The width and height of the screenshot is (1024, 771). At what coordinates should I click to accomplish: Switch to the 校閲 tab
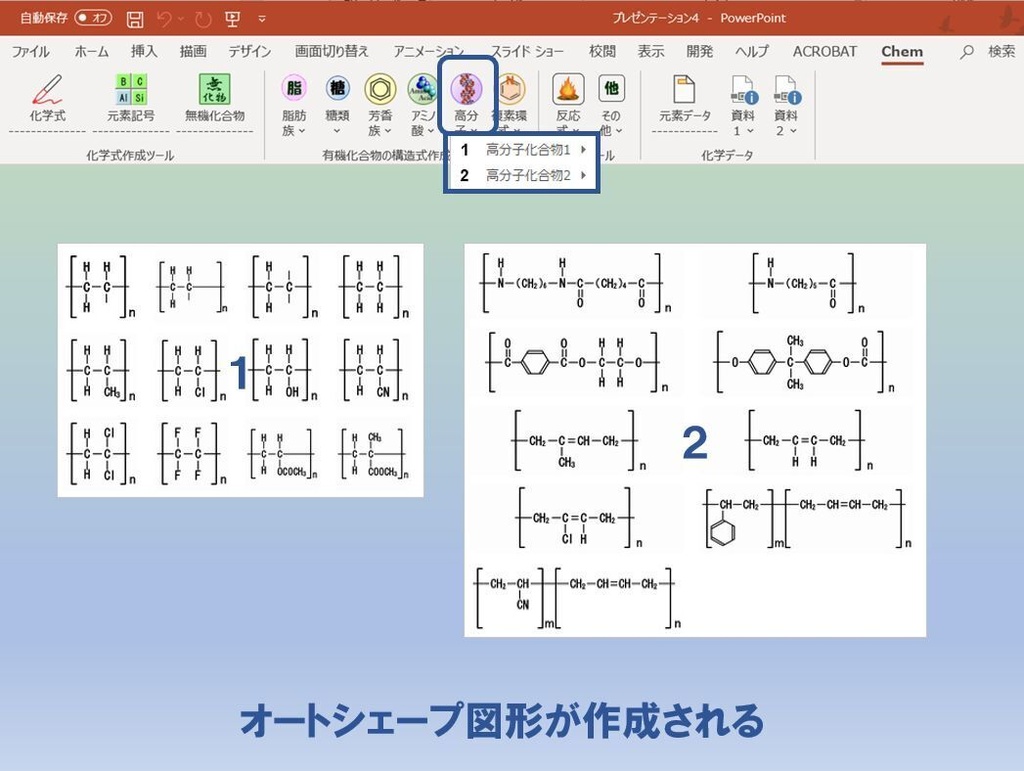(x=602, y=51)
